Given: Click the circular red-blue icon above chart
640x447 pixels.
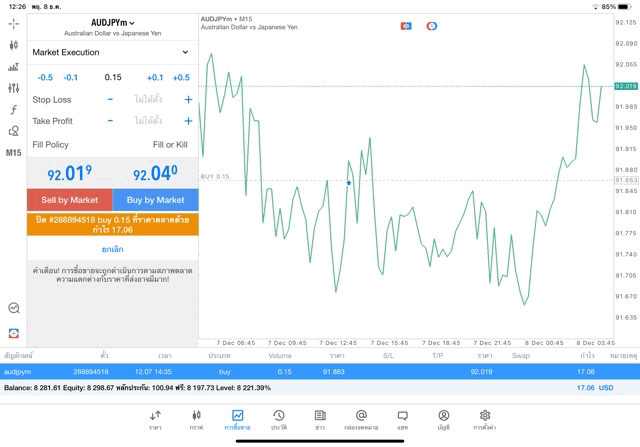Looking at the screenshot, I should (x=432, y=26).
